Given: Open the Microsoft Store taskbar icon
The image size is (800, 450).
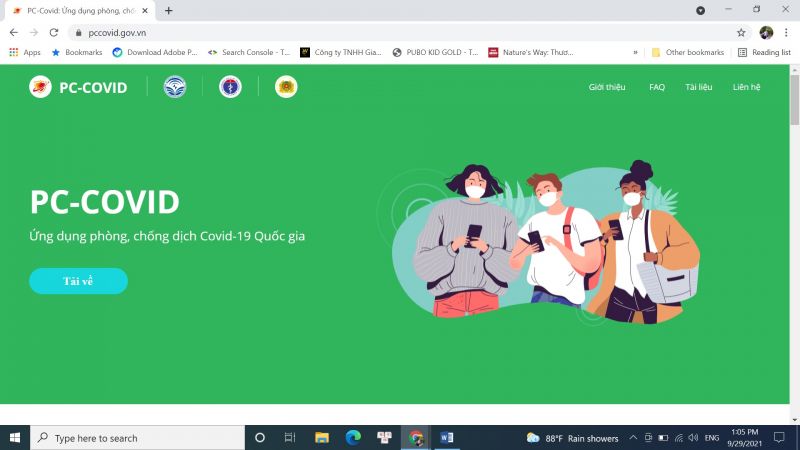Looking at the screenshot, I should pos(384,438).
